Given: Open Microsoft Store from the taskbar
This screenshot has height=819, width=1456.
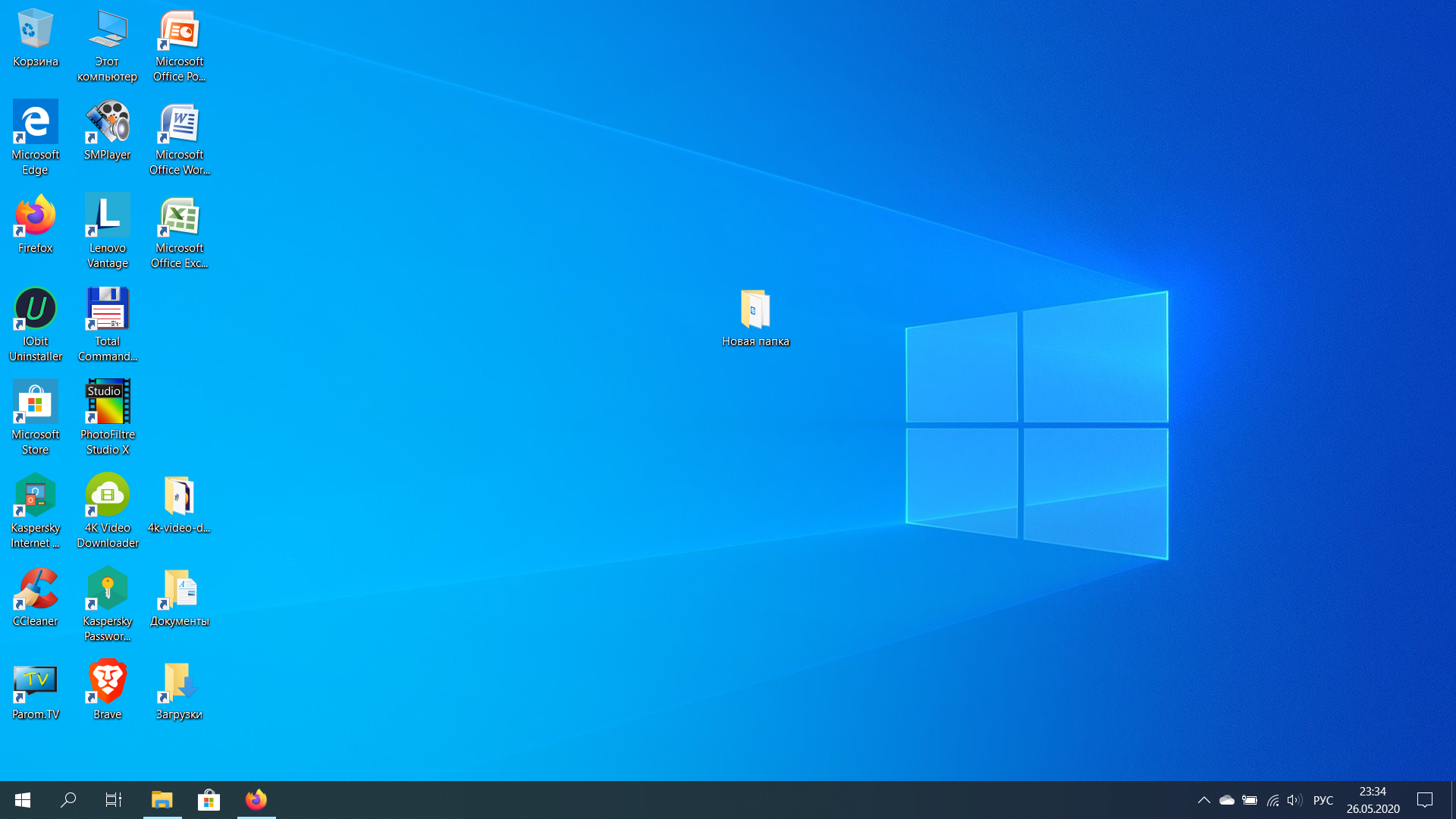Looking at the screenshot, I should pos(209,800).
